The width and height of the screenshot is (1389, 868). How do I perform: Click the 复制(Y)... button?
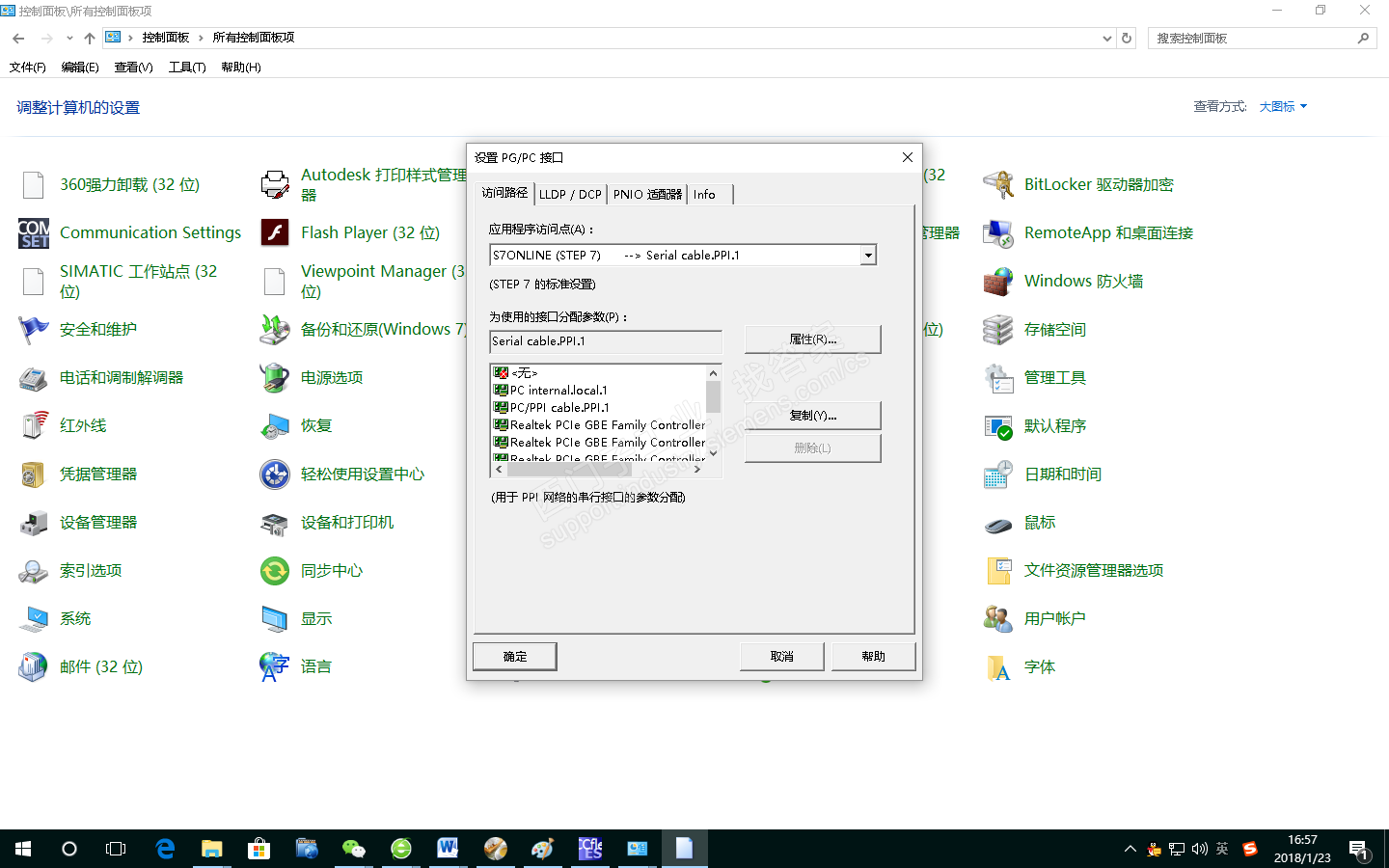tap(812, 416)
